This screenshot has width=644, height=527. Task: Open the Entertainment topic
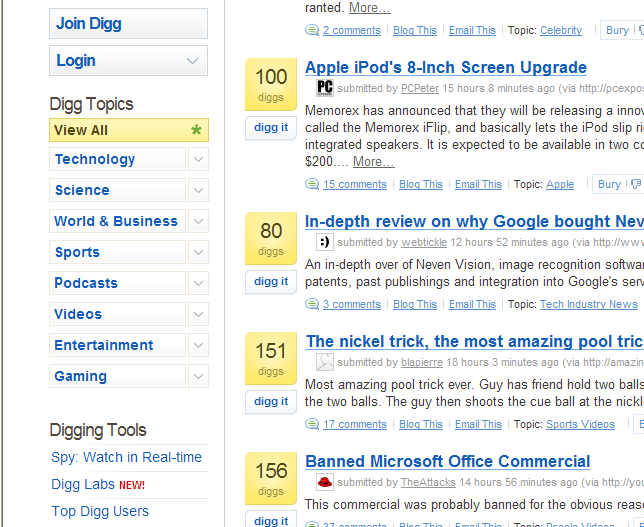[117, 345]
